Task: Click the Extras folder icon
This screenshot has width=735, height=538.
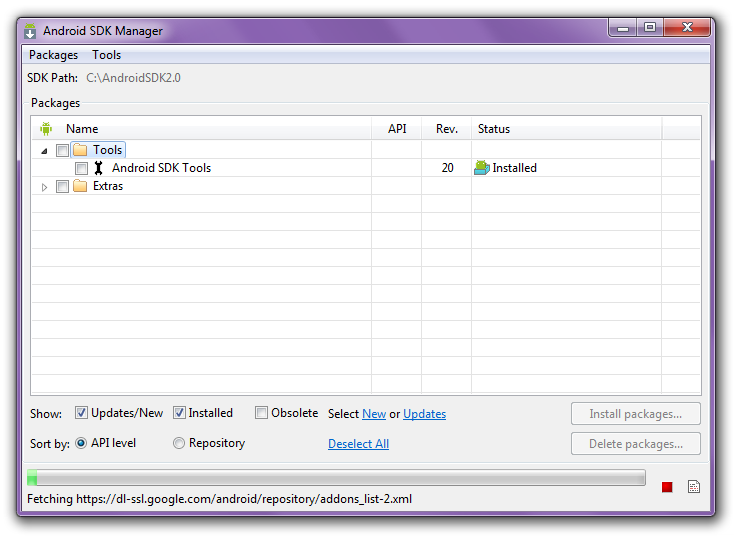Action: click(80, 186)
